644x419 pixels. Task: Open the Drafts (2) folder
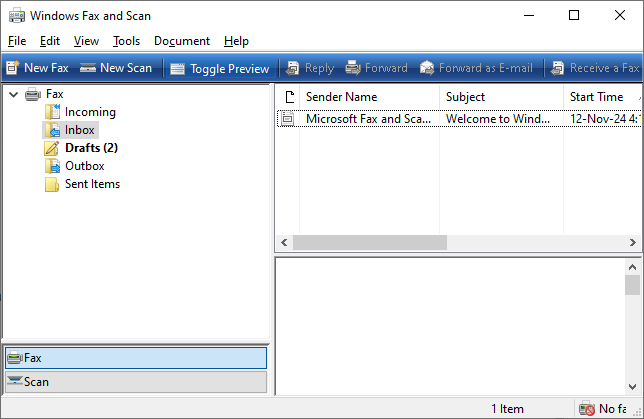click(x=91, y=148)
